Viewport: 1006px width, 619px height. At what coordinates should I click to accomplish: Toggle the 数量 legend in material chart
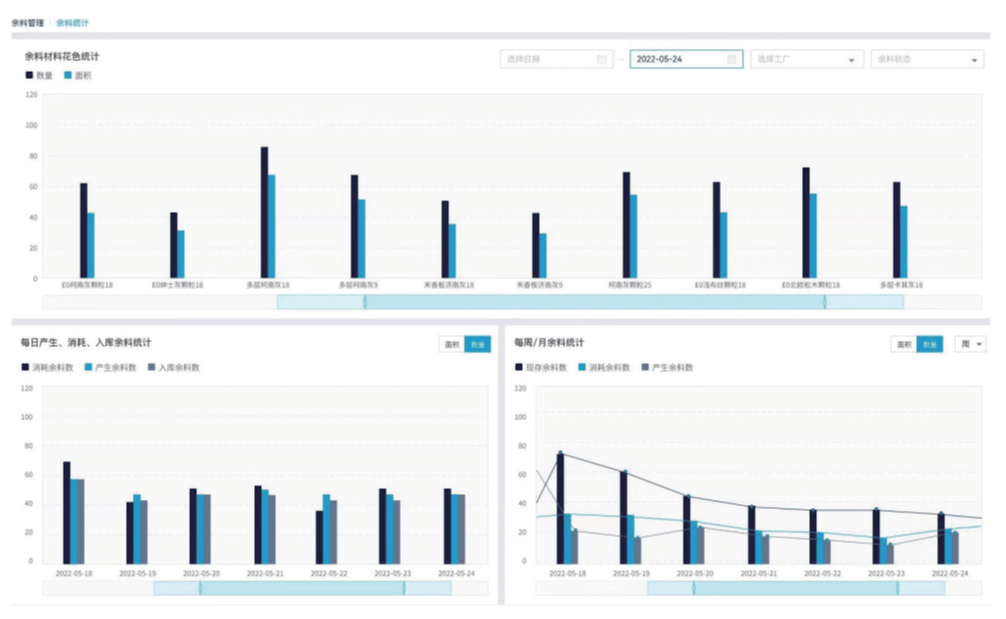[39, 75]
